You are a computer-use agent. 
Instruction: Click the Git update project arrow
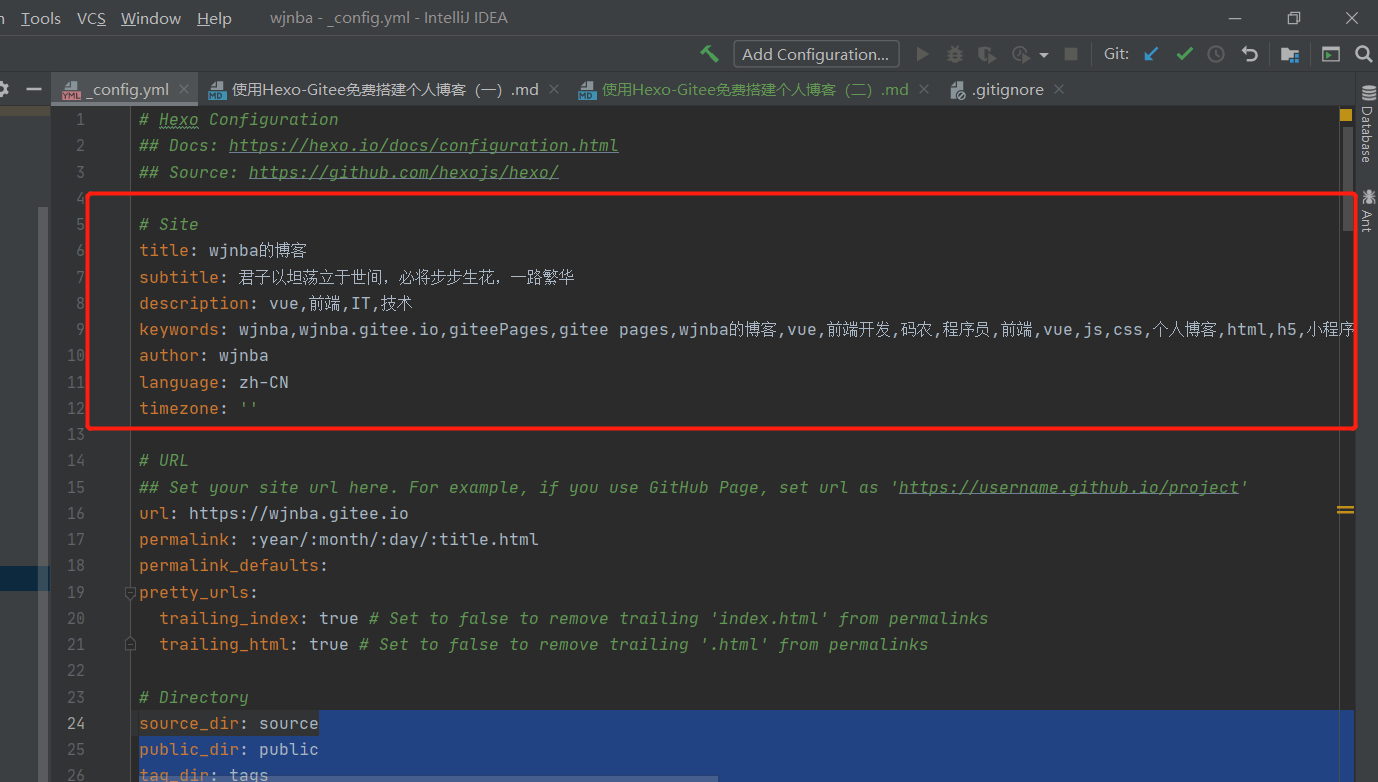coord(1152,54)
